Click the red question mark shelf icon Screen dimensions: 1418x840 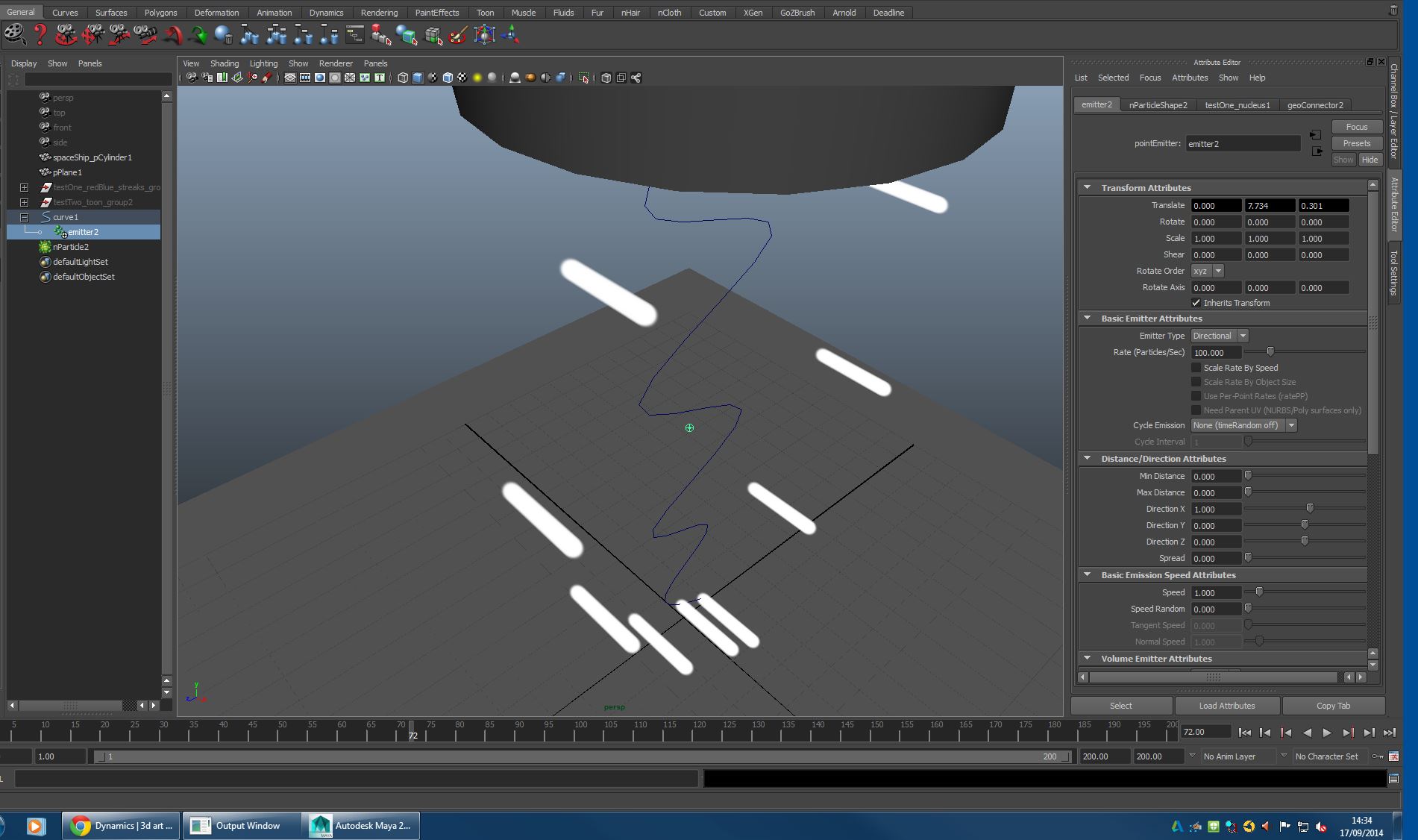(x=40, y=34)
